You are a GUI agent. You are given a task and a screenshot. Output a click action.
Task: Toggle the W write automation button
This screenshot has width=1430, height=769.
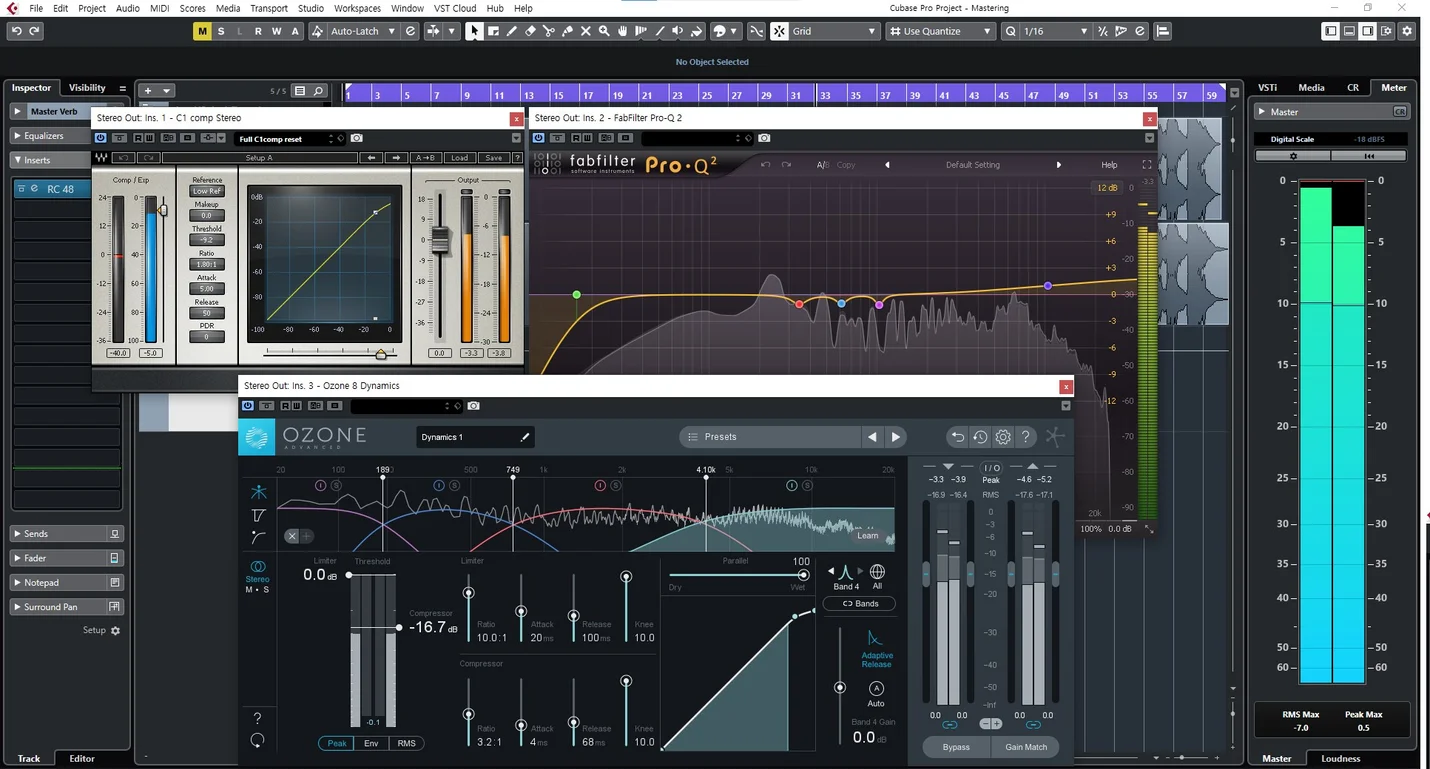[x=276, y=31]
